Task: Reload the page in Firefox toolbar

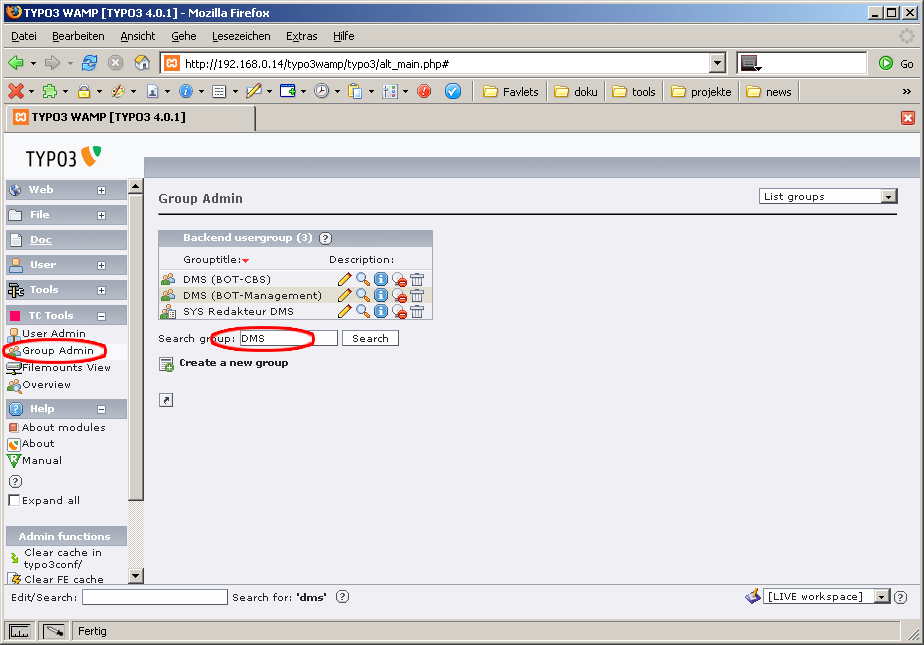Action: [90, 63]
